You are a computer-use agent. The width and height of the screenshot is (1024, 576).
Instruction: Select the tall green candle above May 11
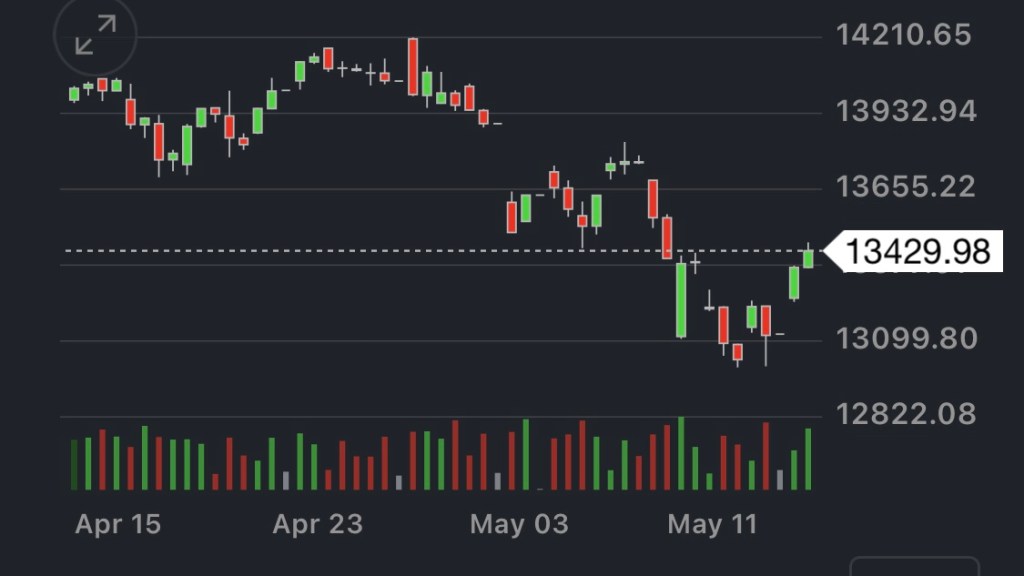(681, 300)
